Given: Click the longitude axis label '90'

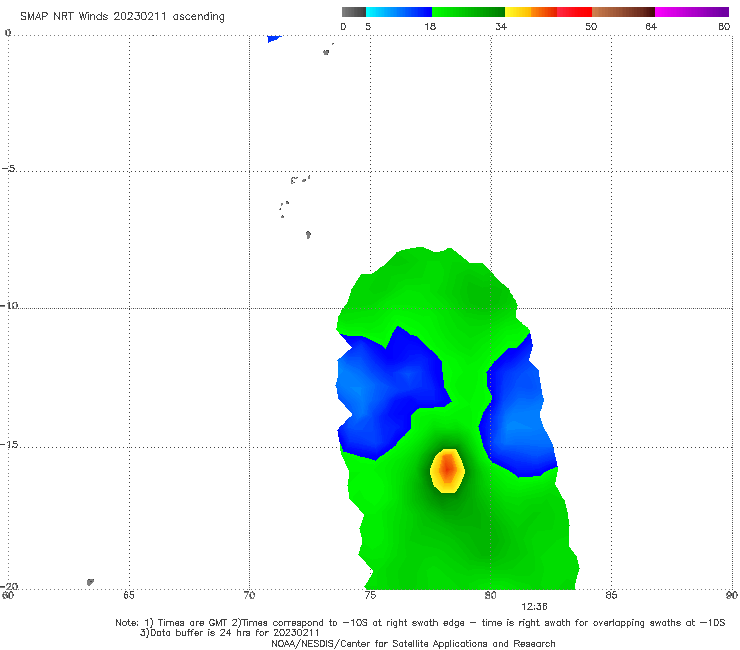Looking at the screenshot, I should pos(732,595).
